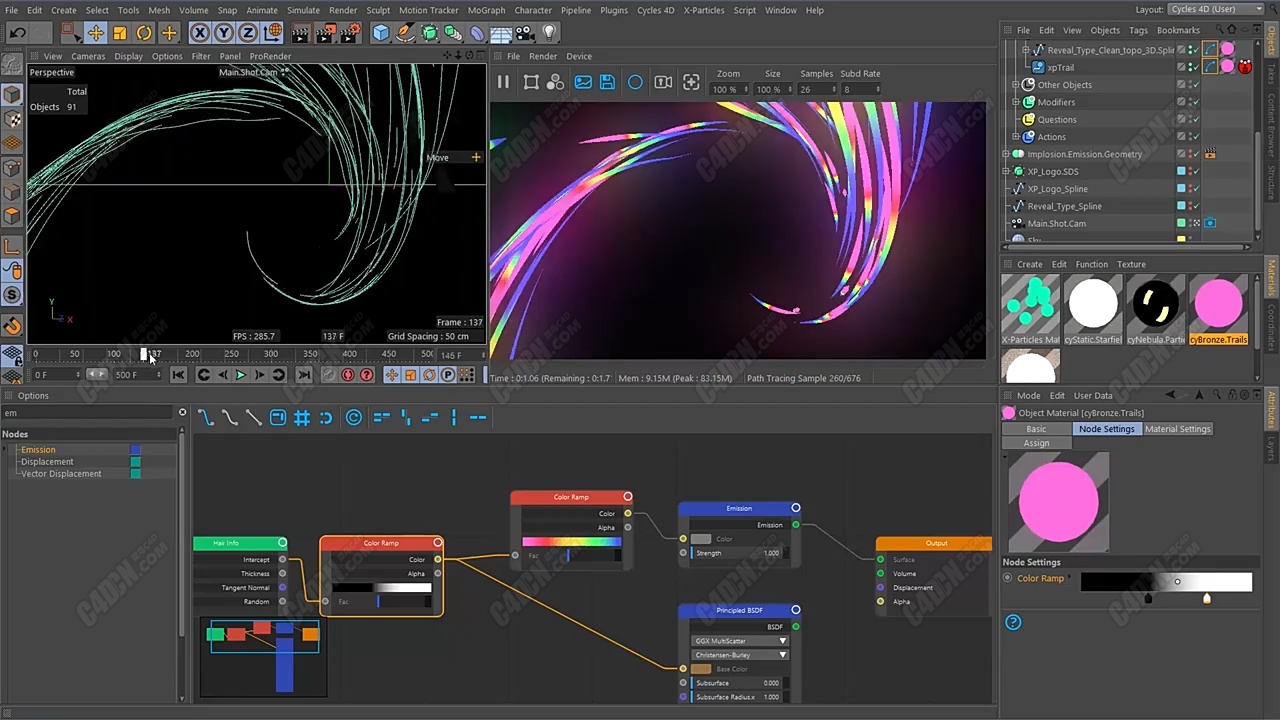Open the Christensen-Burley dropdown
Screen dimensions: 1280x720
point(740,655)
